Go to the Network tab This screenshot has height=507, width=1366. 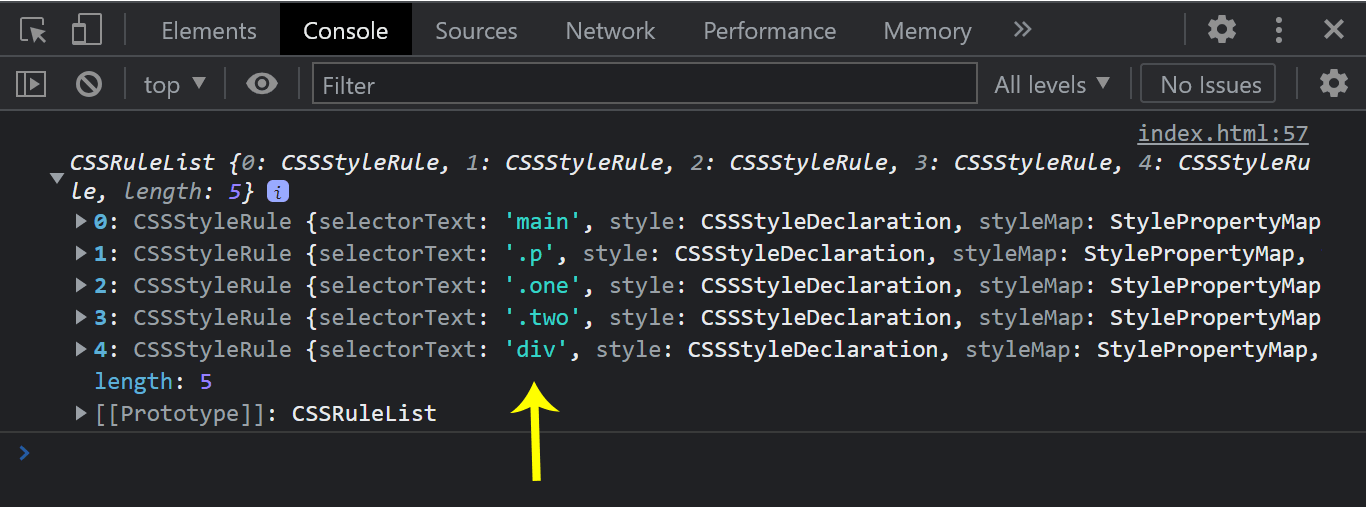coord(610,31)
